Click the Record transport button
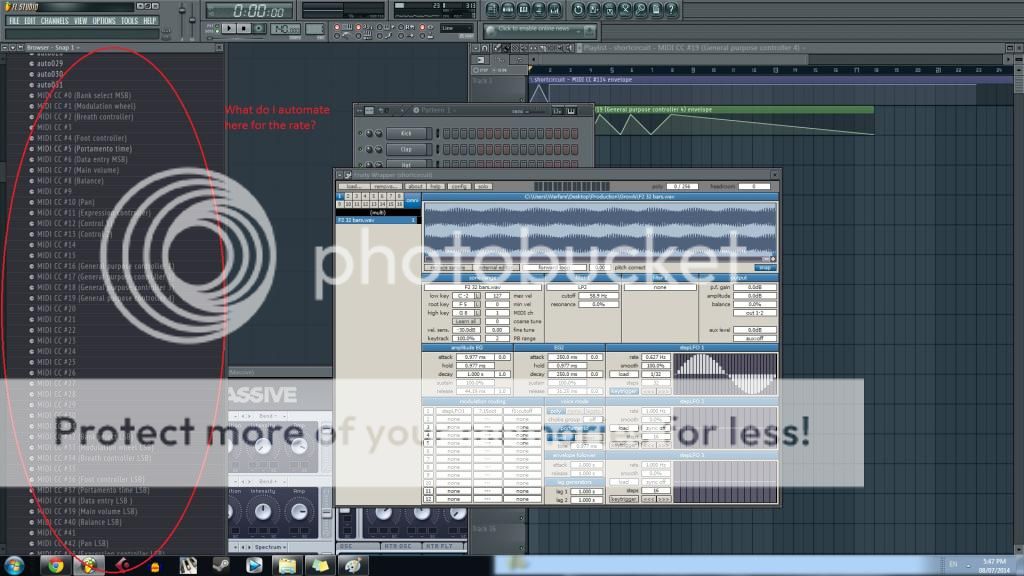The image size is (1024, 576). (x=259, y=29)
